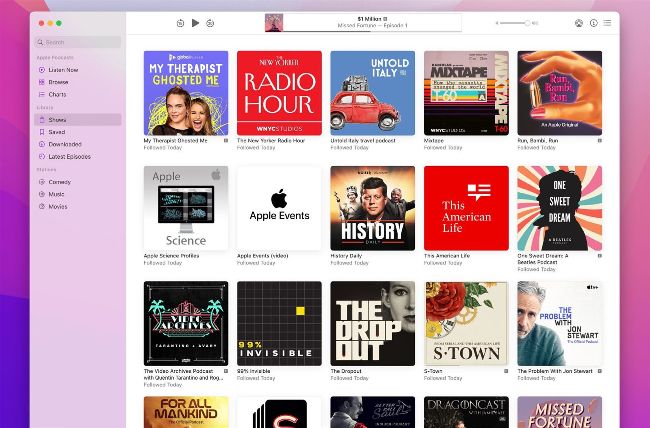Skip back using the rewind icon
650x428 pixels.
[180, 22]
